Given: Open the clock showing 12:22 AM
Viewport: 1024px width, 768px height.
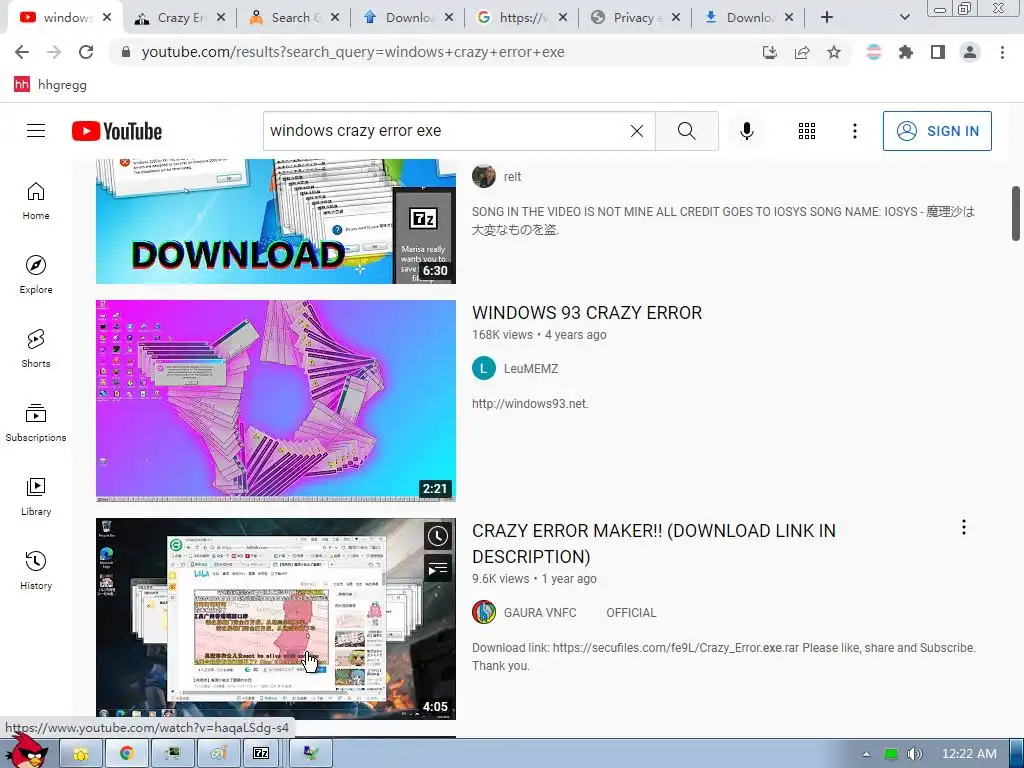Looking at the screenshot, I should (x=969, y=754).
